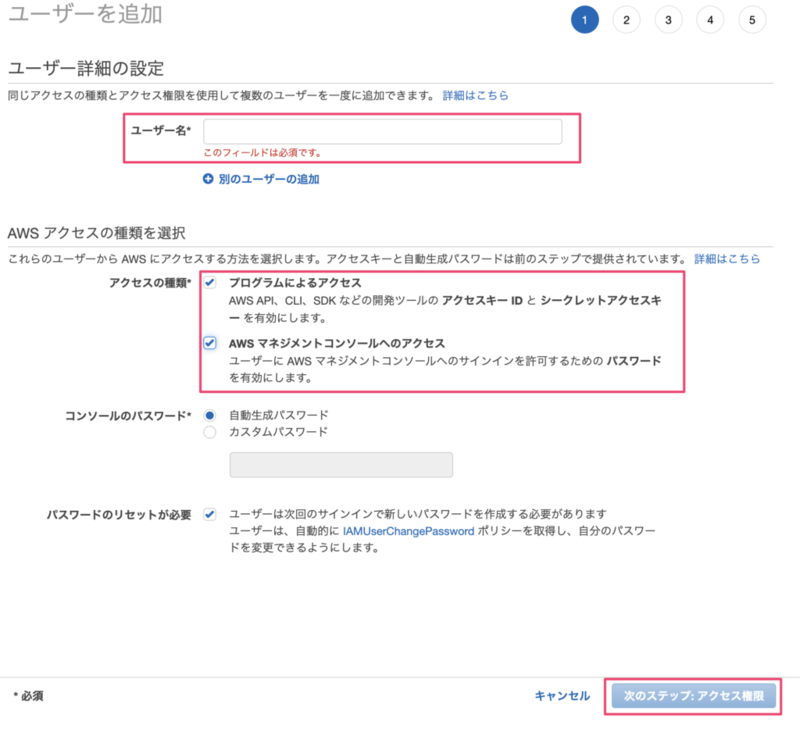
Task: Select the カスタムパスワード radio button
Action: pyautogui.click(x=210, y=432)
